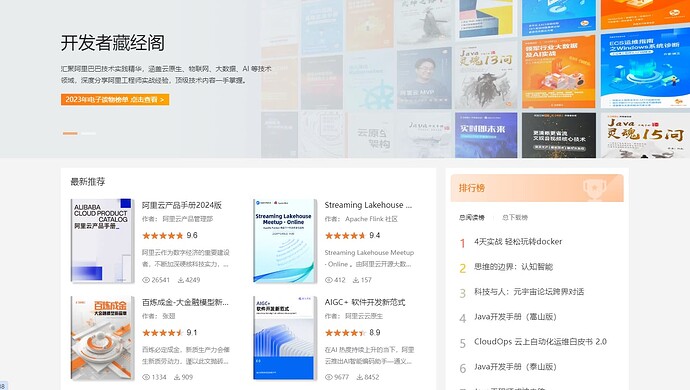This screenshot has width=690, height=390.
Task: Click the 云原生架构 banner cover
Action: click(372, 136)
